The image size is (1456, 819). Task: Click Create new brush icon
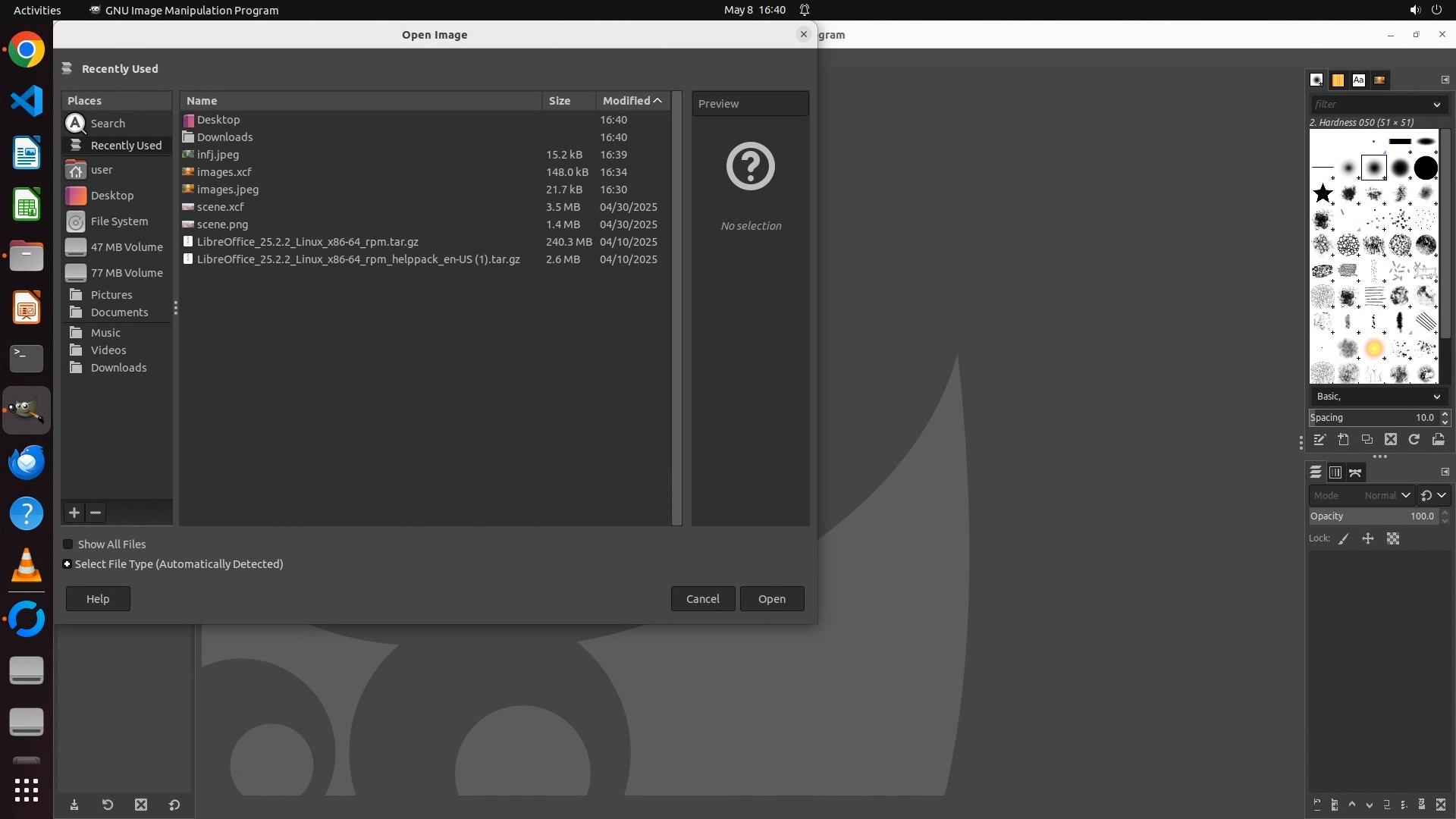click(x=1343, y=440)
